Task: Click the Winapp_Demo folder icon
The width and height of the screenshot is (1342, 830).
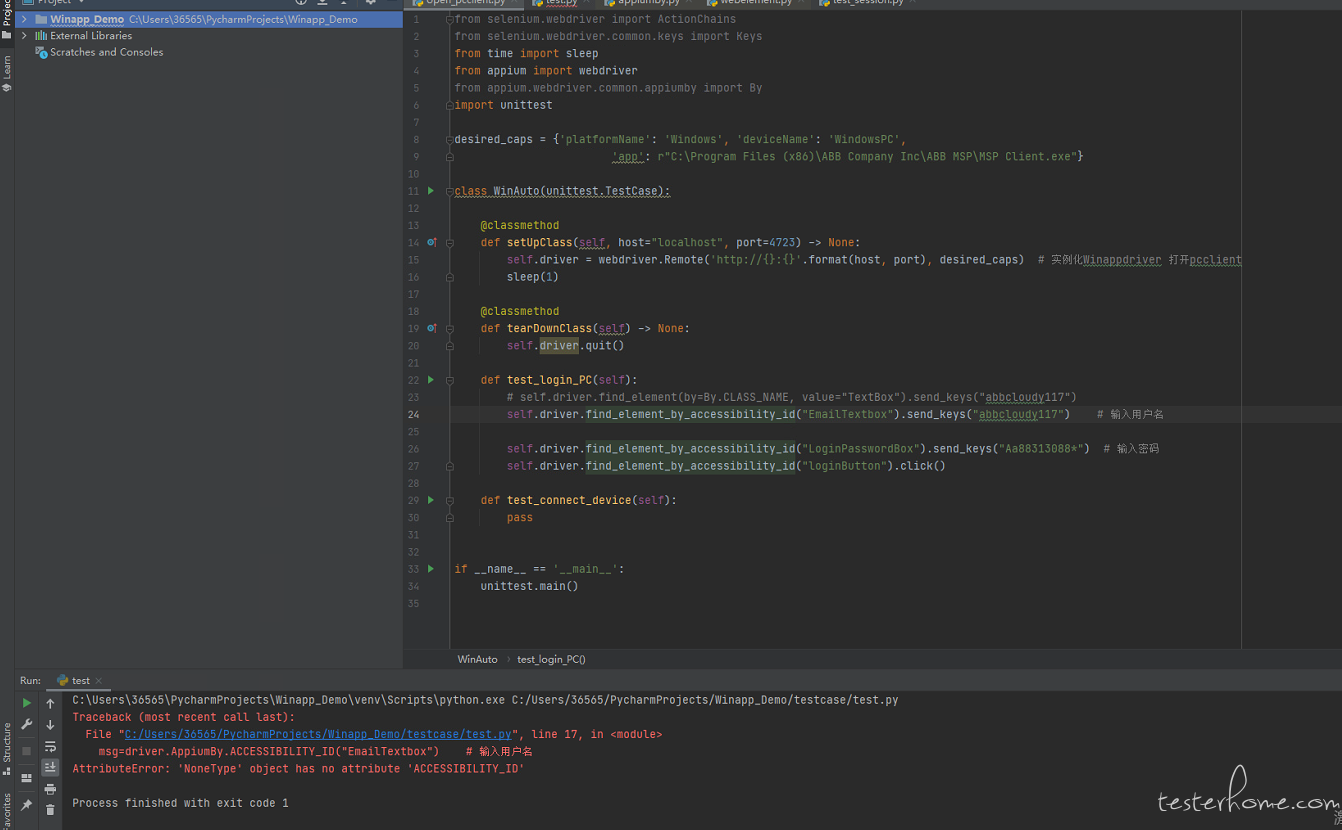Action: point(41,19)
